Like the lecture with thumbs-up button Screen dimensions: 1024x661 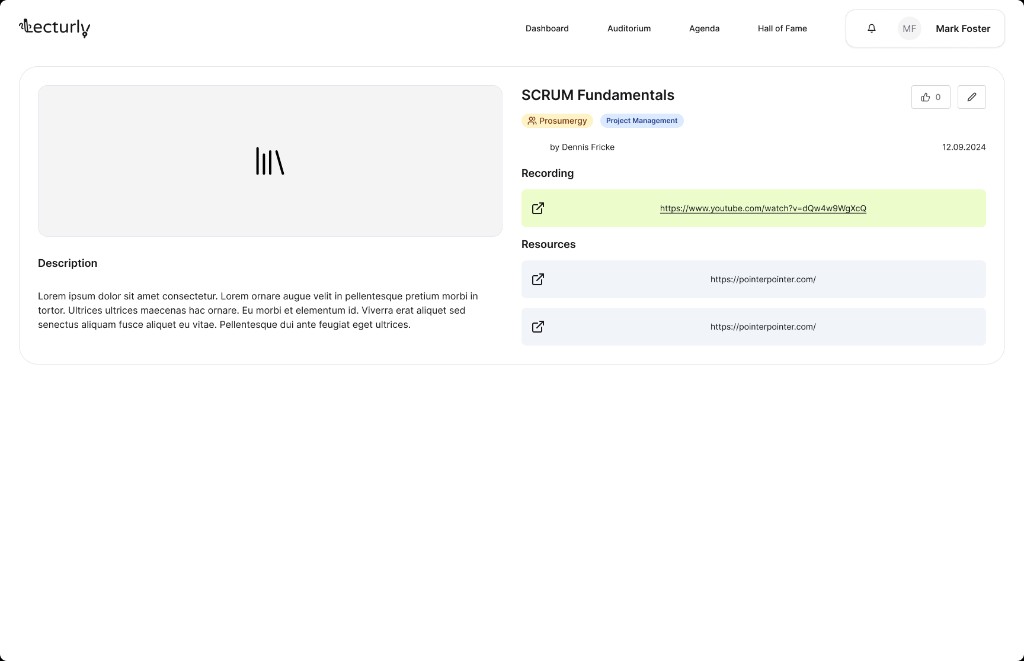931,97
